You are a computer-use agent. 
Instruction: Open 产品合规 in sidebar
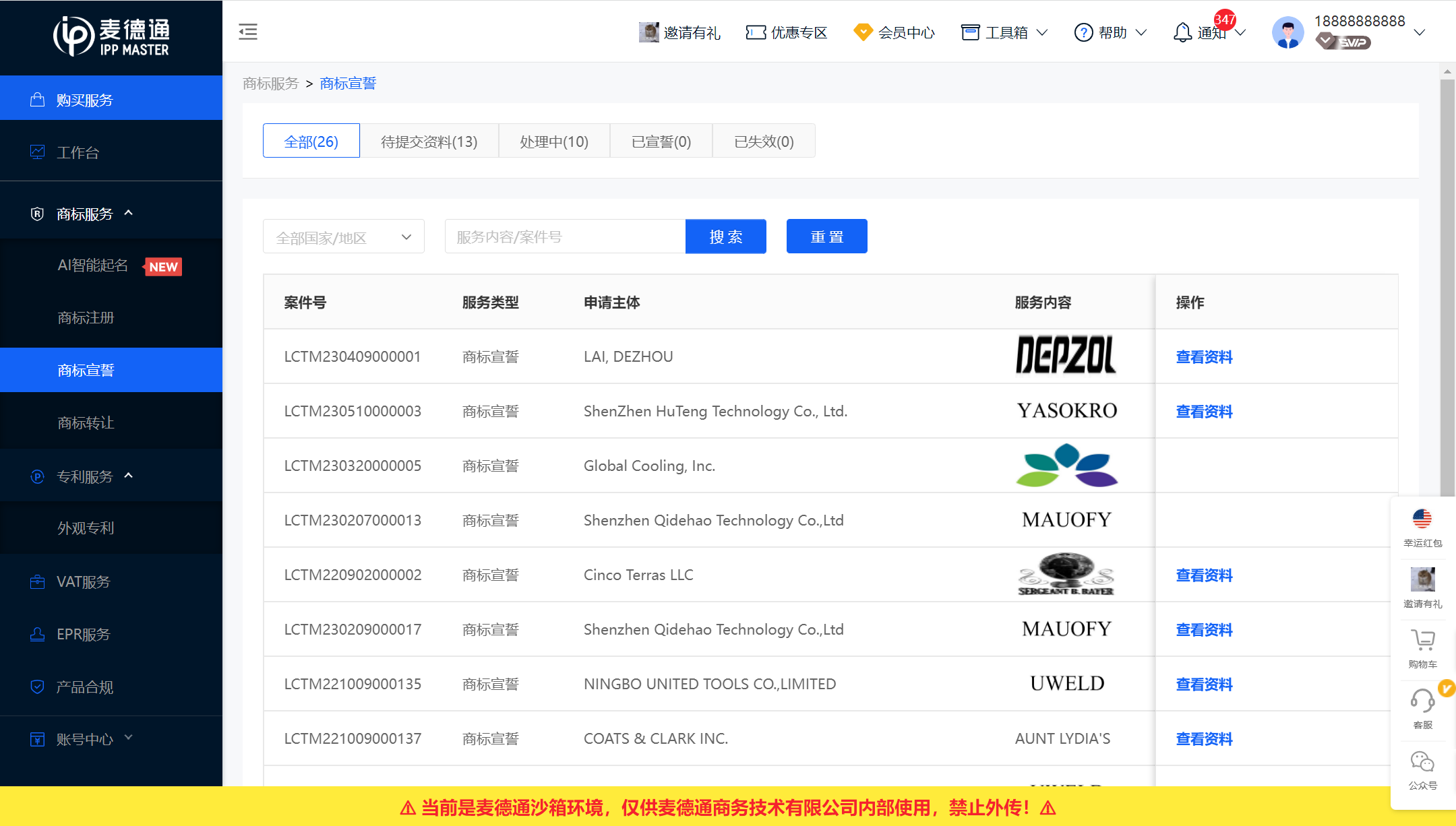[111, 687]
